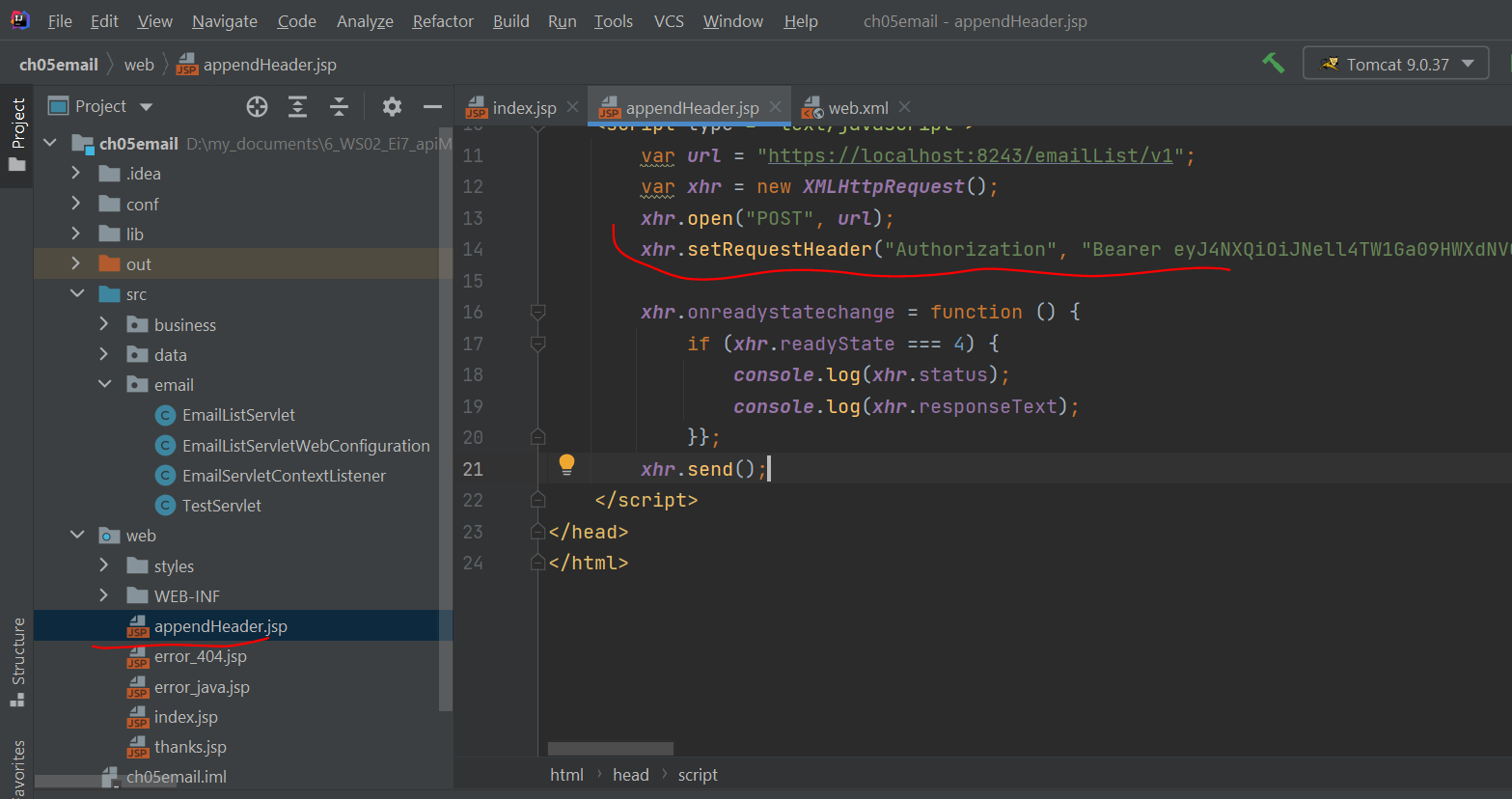Select thanks.jsp in project tree
Image resolution: width=1512 pixels, height=799 pixels.
(190, 747)
